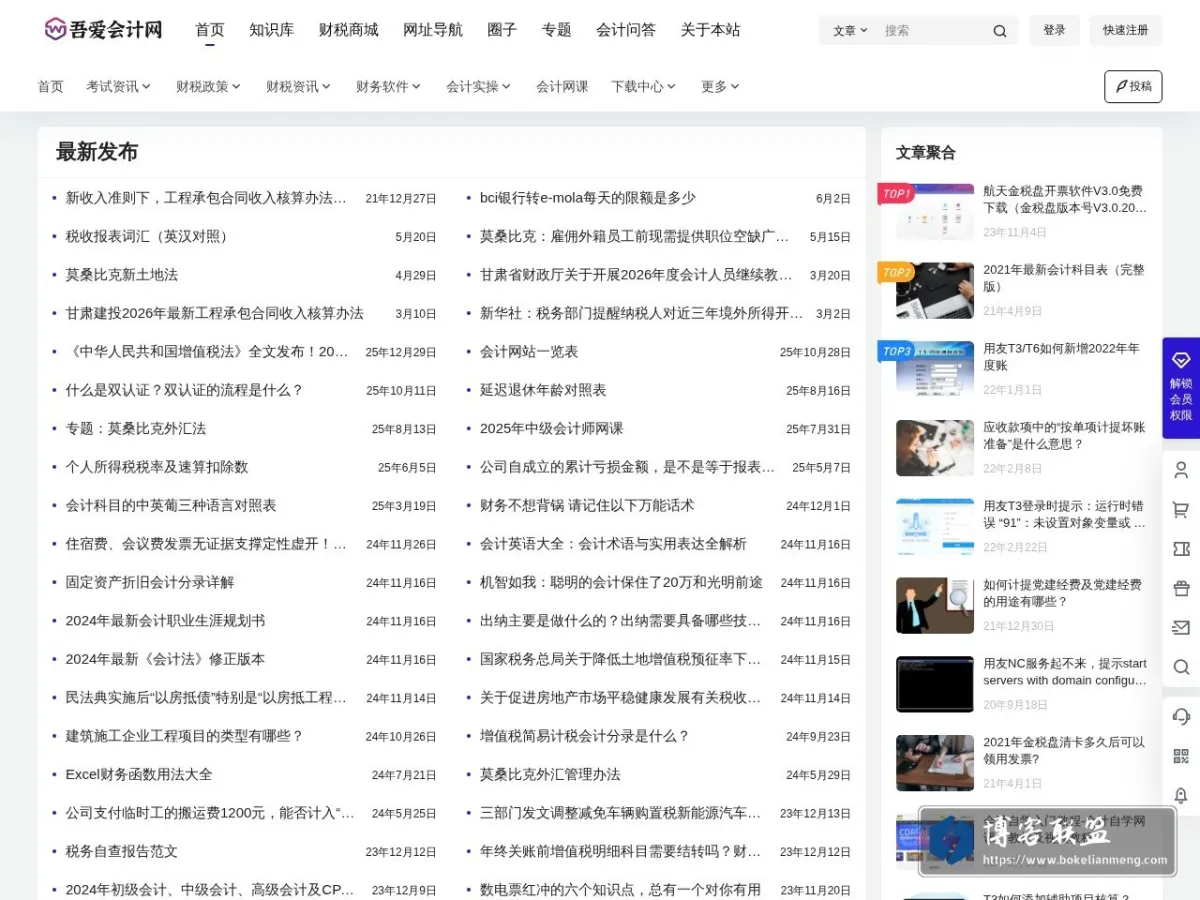
Task: Open the mail envelope icon in right sidebar
Action: click(x=1181, y=627)
